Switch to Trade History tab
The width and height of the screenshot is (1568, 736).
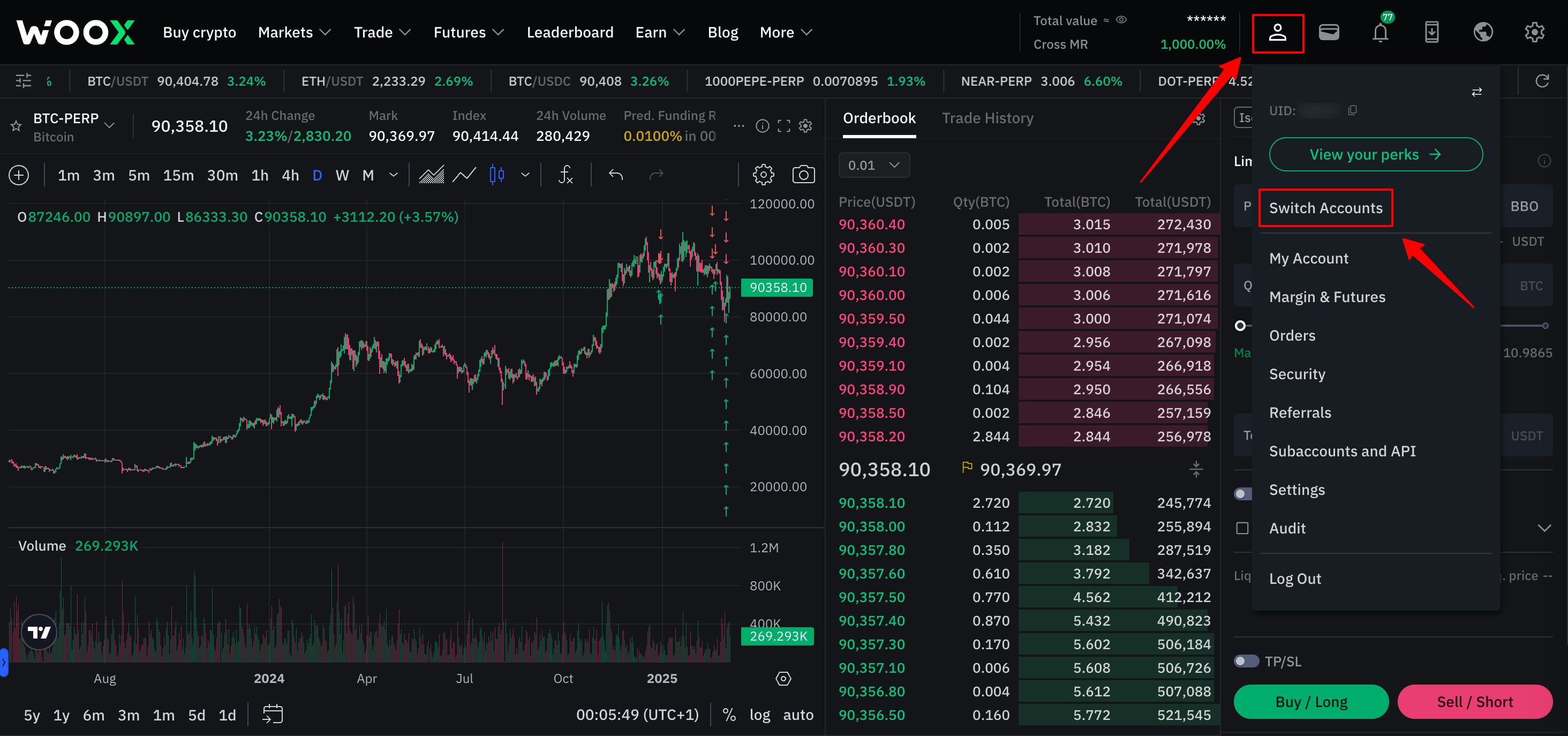click(x=987, y=118)
